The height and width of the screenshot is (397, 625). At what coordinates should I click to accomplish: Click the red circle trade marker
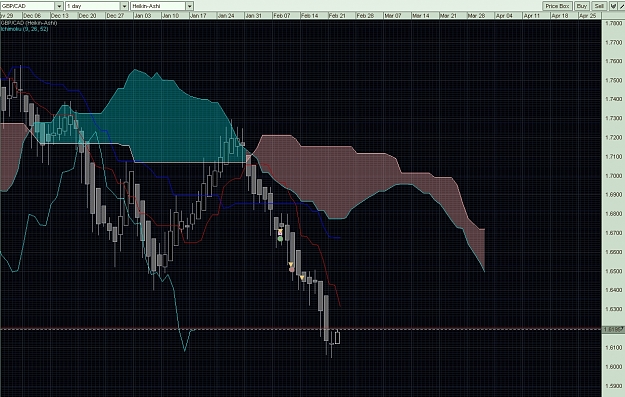click(292, 270)
